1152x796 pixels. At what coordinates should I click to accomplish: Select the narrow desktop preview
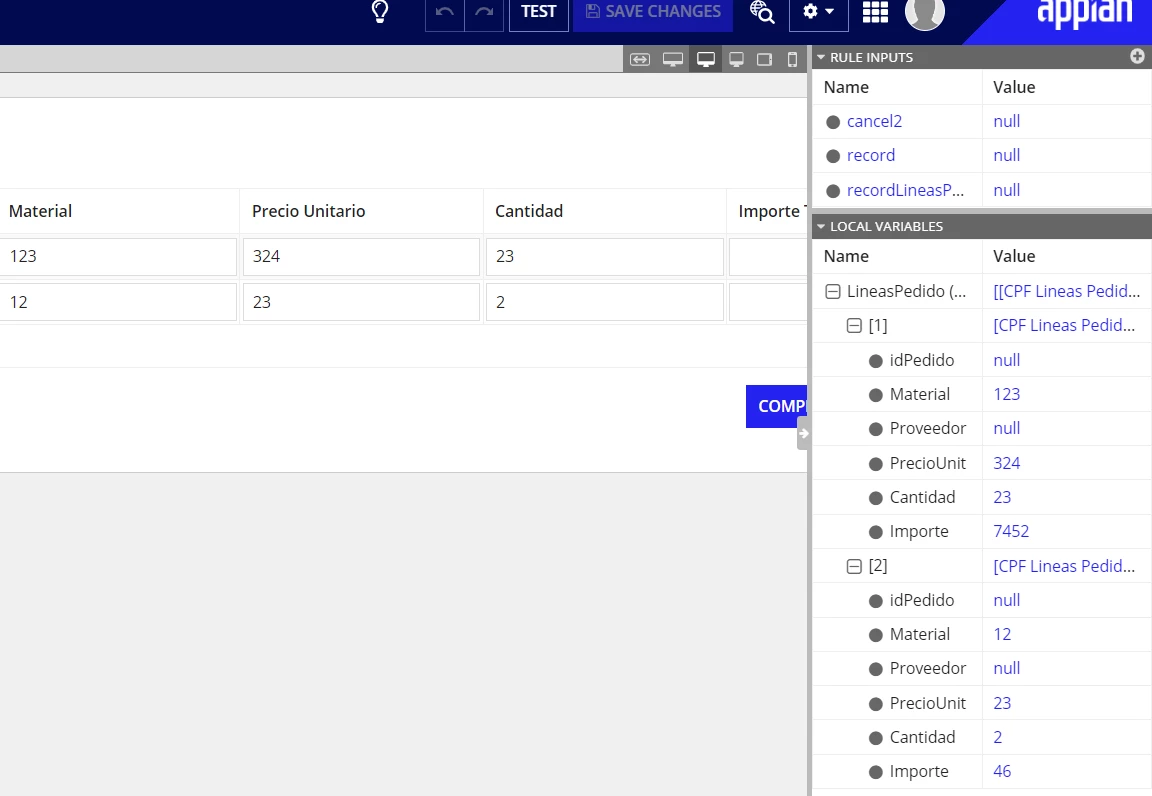click(736, 60)
